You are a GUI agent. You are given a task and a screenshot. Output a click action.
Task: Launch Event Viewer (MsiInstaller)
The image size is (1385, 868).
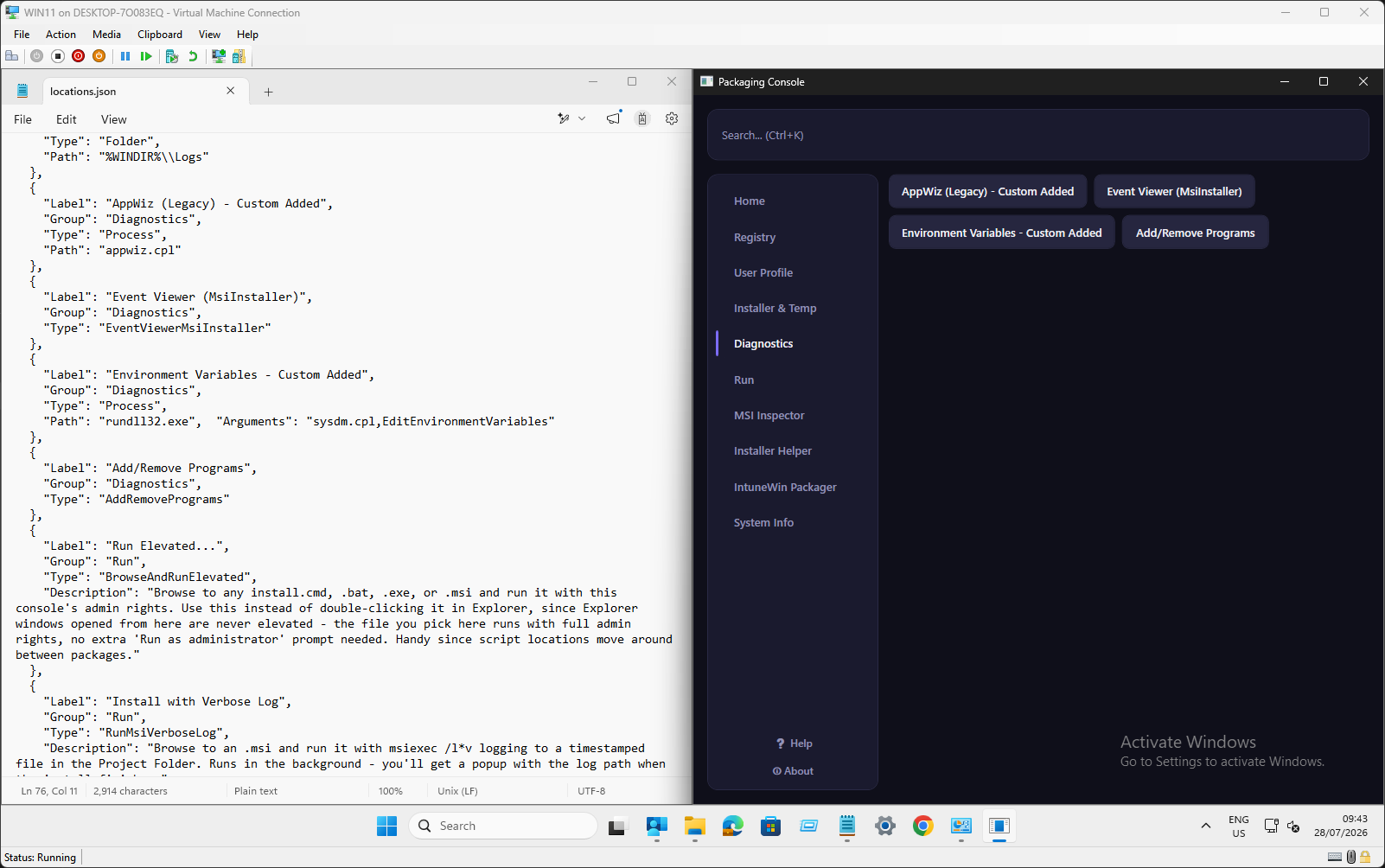pyautogui.click(x=1174, y=191)
